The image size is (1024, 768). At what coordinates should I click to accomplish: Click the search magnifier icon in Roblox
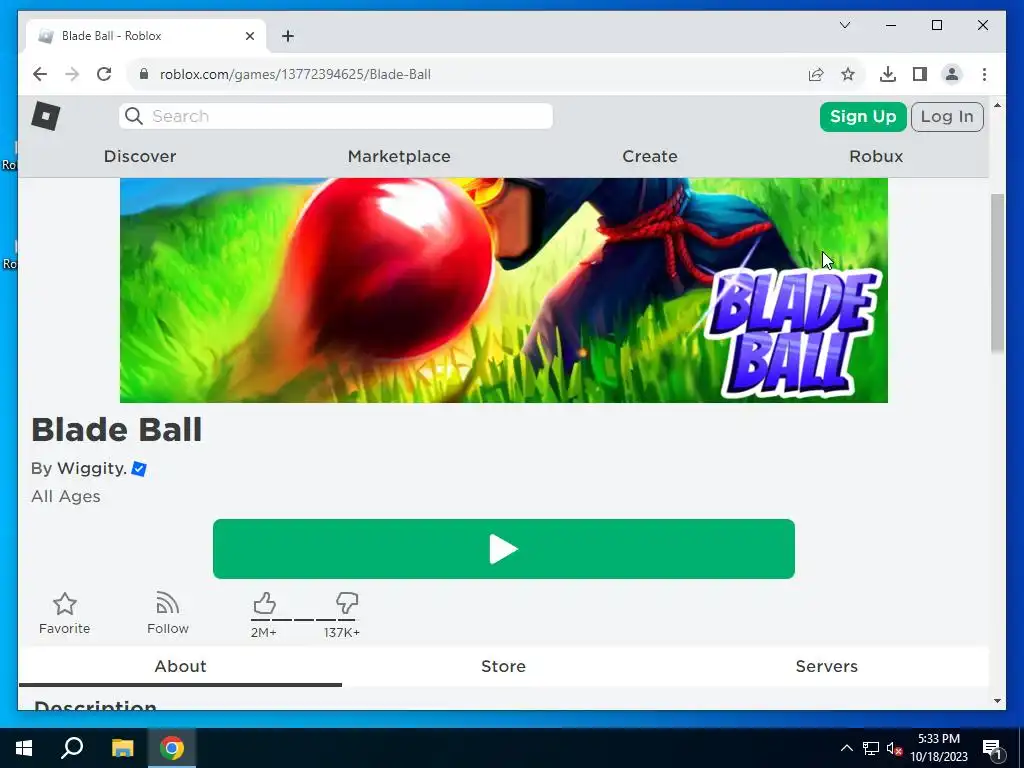(x=134, y=116)
